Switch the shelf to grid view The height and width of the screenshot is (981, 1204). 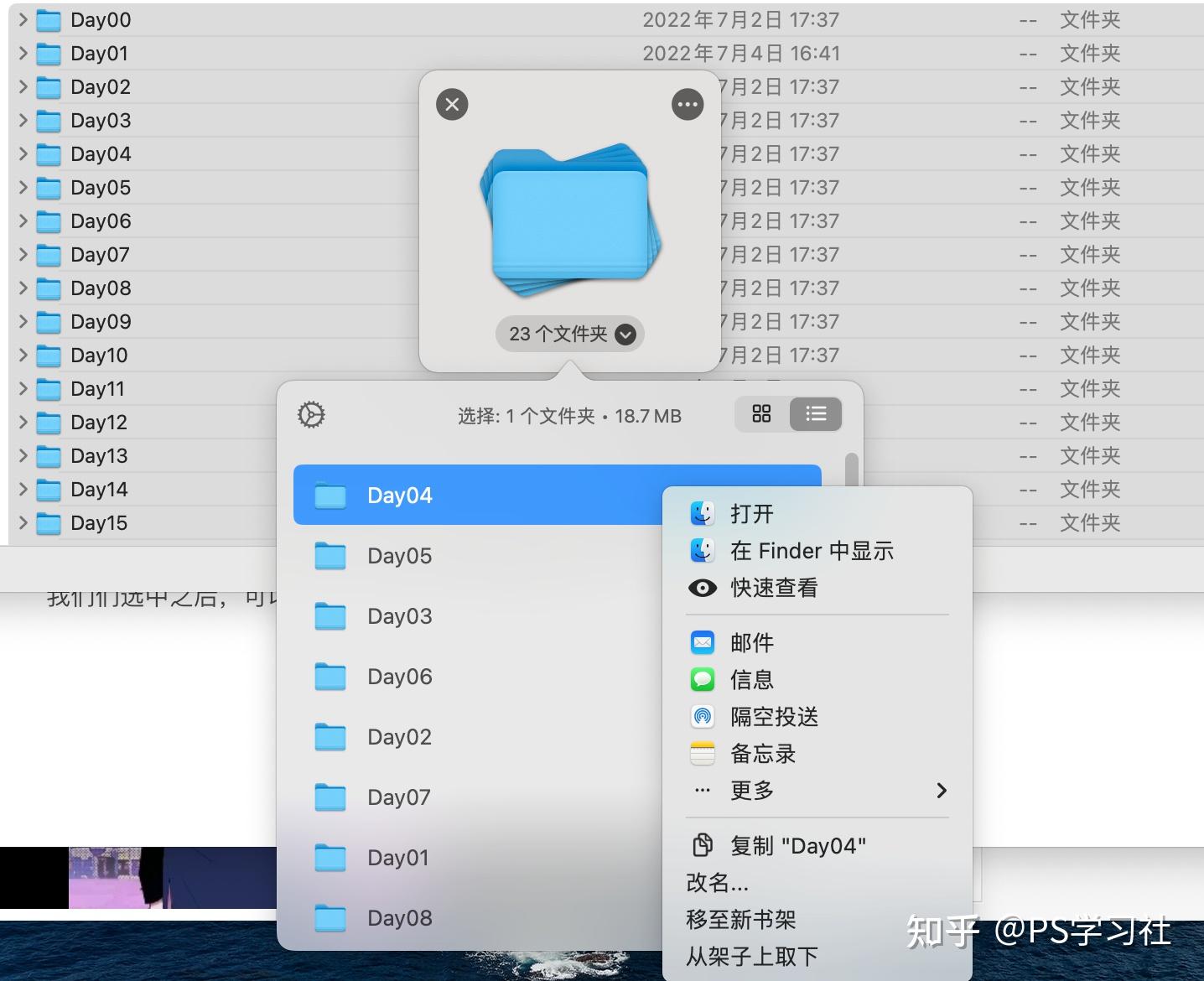pos(761,414)
